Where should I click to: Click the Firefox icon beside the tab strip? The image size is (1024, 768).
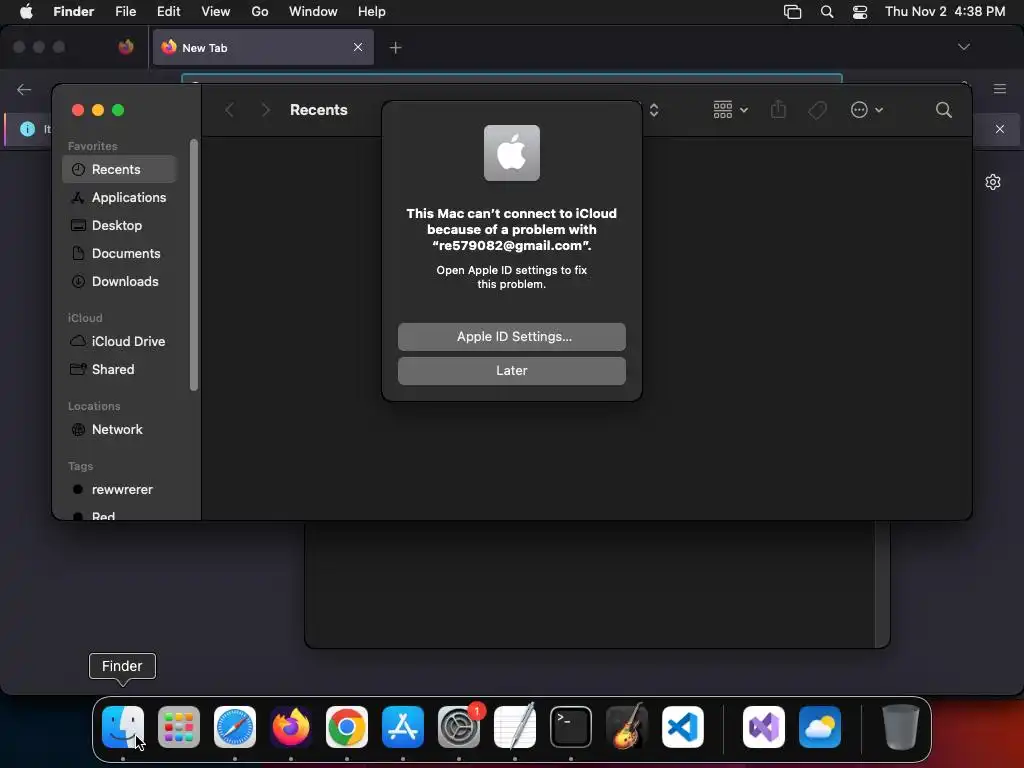coord(126,47)
